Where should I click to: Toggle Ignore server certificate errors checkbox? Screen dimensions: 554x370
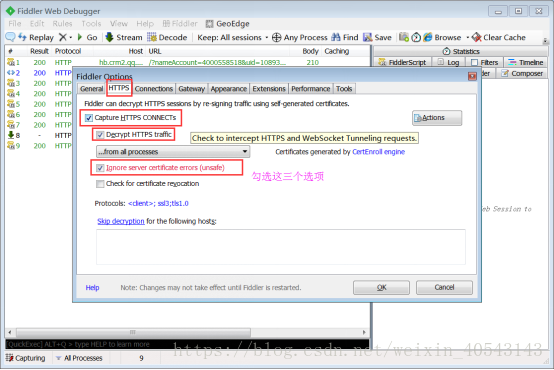coord(100,168)
